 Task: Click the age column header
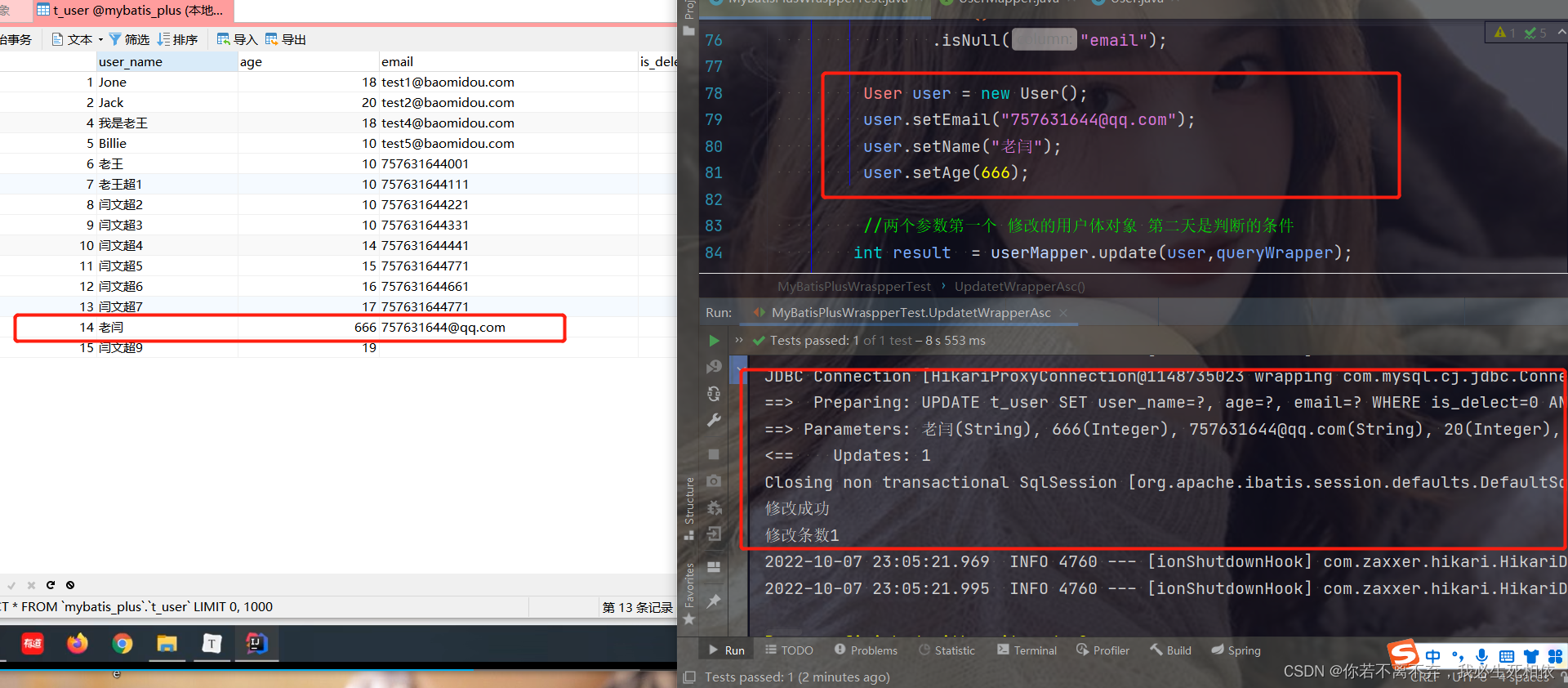[307, 61]
